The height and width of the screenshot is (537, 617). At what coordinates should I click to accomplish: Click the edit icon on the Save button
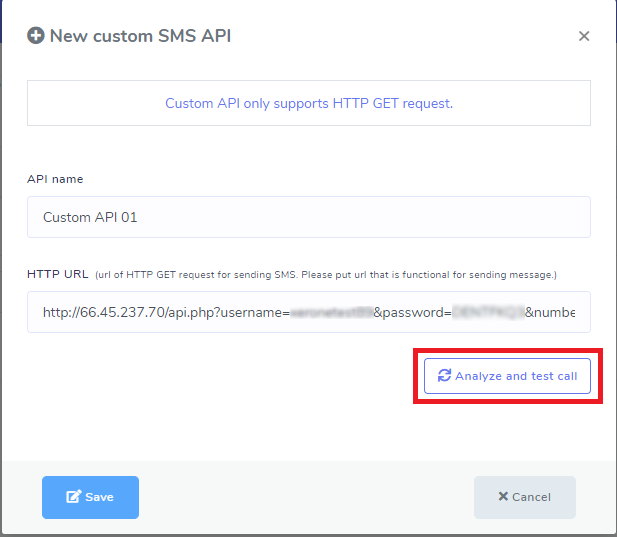click(x=73, y=497)
